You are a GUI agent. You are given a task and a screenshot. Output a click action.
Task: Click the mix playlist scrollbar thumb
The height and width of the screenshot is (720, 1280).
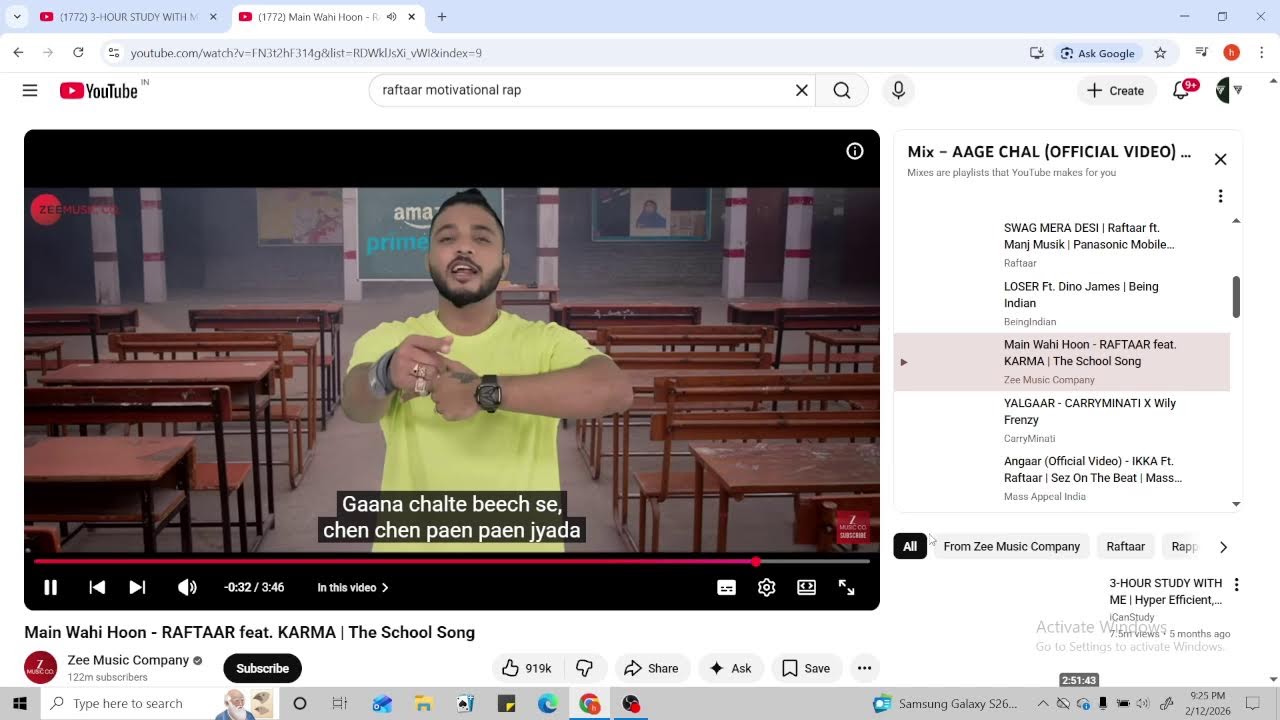coord(1236,297)
